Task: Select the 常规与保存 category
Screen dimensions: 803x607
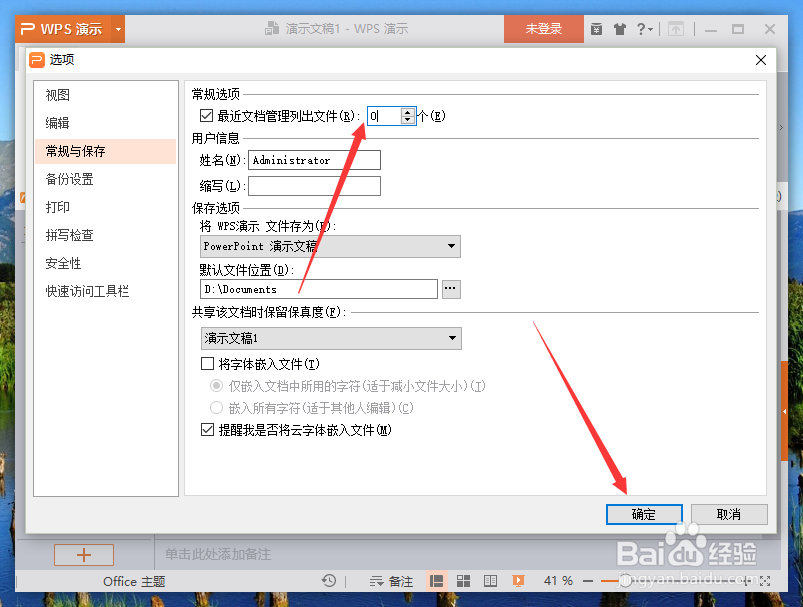Action: tap(105, 151)
